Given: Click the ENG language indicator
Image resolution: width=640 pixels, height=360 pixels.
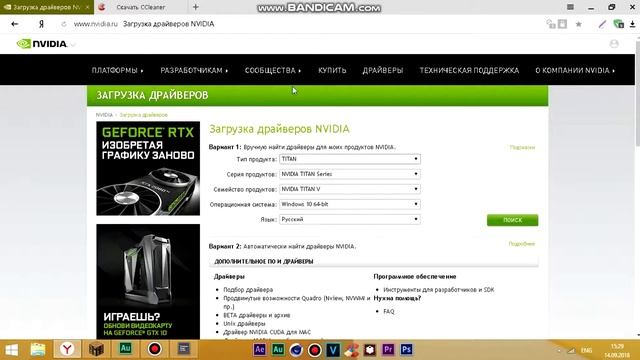Looking at the screenshot, I should pyautogui.click(x=587, y=351).
